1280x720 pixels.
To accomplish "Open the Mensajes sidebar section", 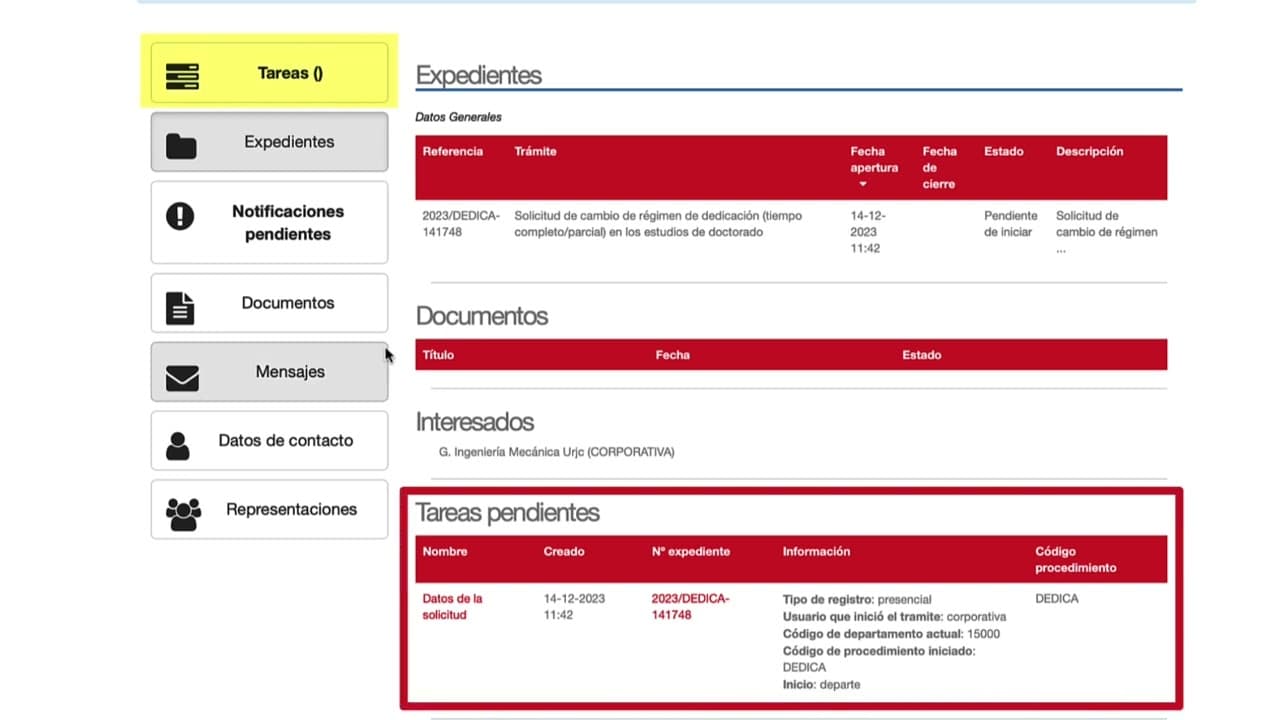I will (269, 372).
